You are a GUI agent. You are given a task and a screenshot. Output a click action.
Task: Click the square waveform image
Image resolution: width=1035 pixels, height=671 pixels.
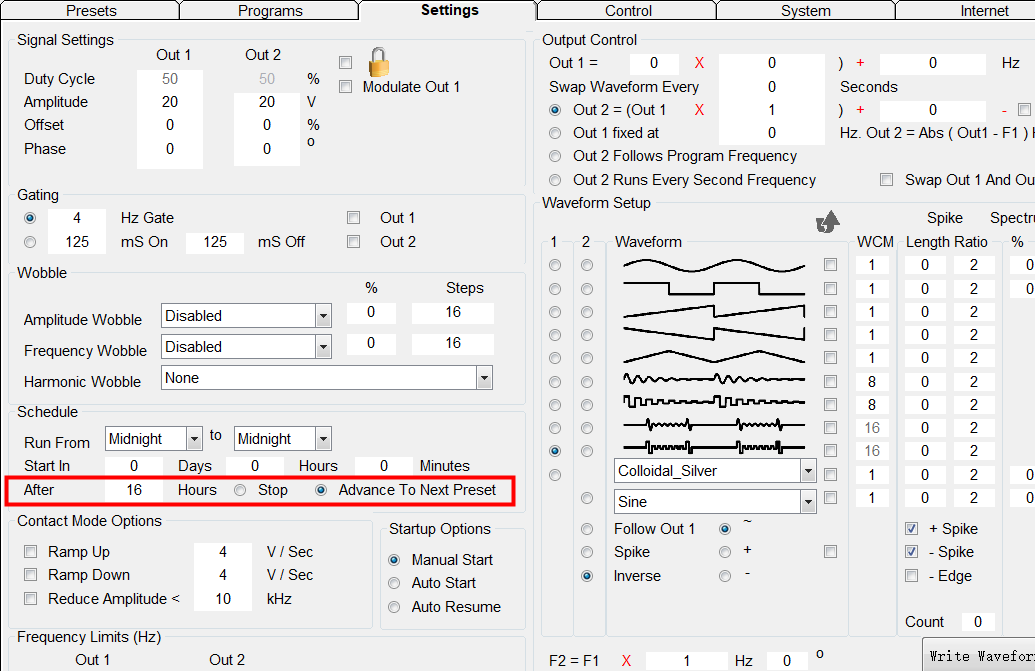(x=713, y=289)
